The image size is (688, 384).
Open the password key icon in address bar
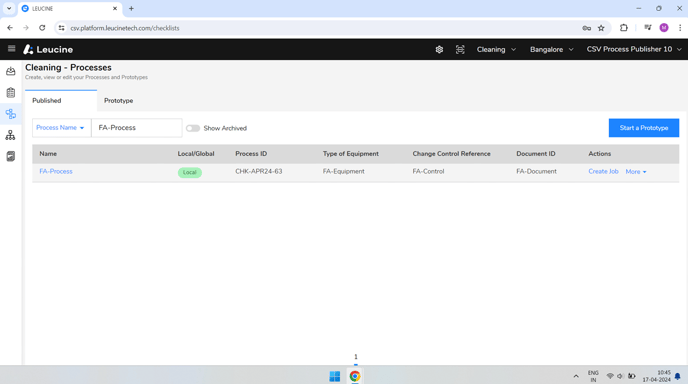587,28
